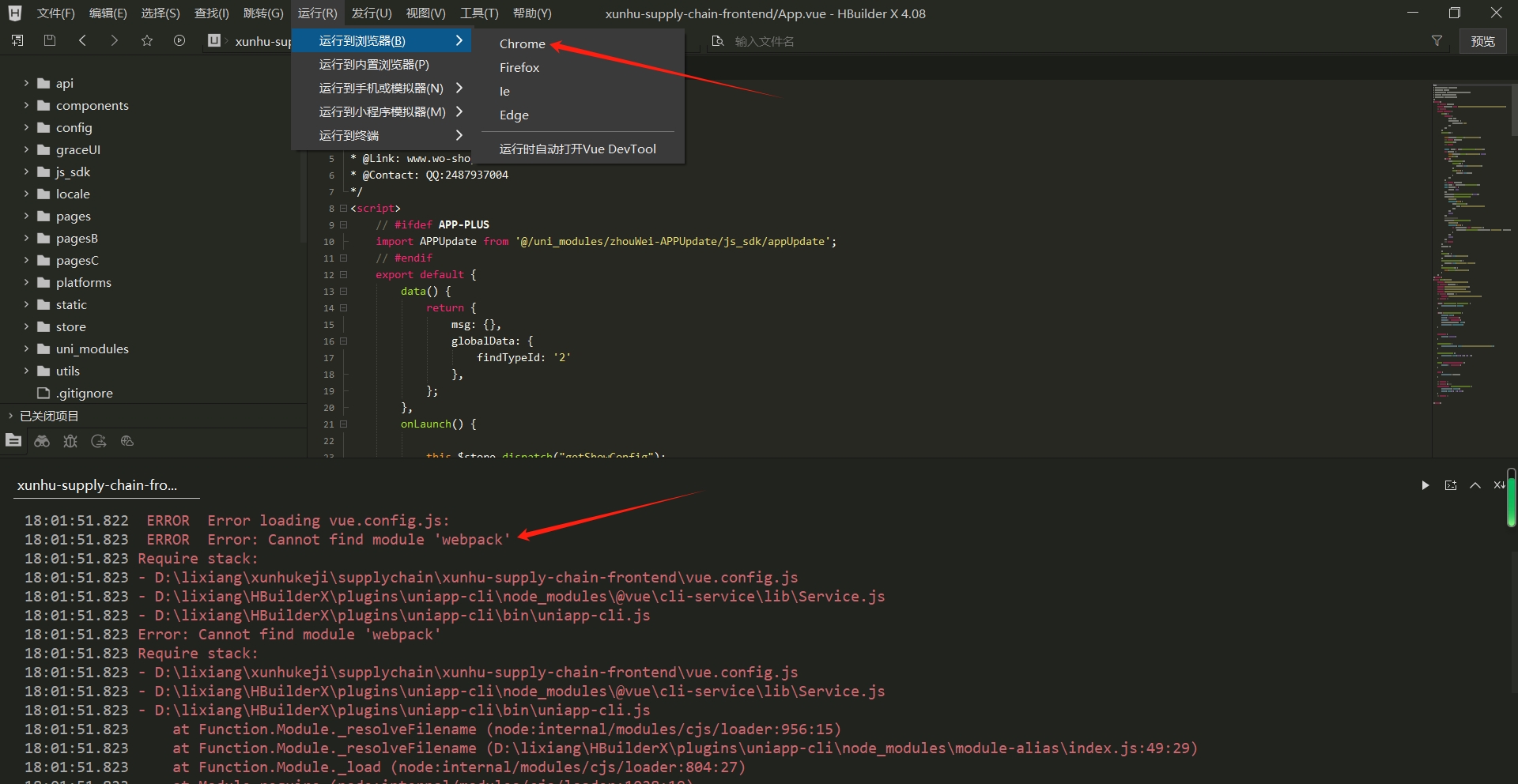Open the 编辑(E) menu
This screenshot has height=784, width=1518.
tap(108, 13)
